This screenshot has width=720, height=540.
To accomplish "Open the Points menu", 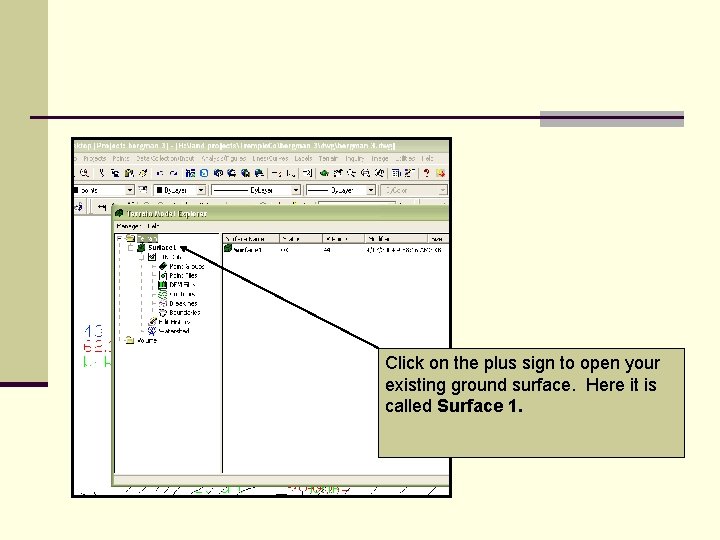I will (121, 158).
